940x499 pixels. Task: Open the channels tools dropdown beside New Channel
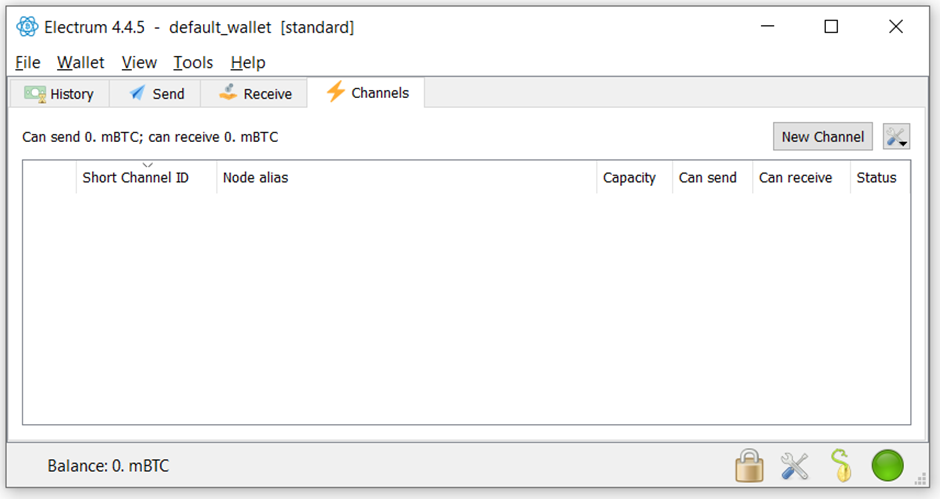click(x=896, y=137)
